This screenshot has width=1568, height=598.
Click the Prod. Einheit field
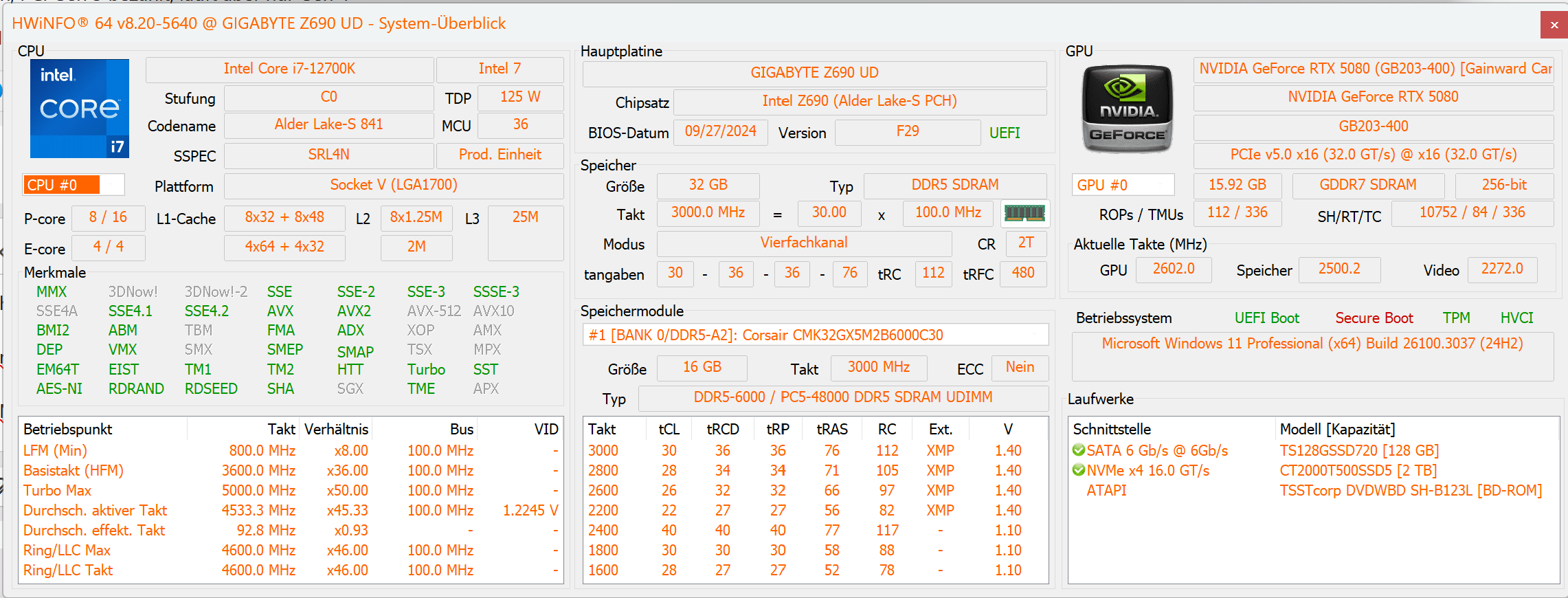pyautogui.click(x=500, y=155)
